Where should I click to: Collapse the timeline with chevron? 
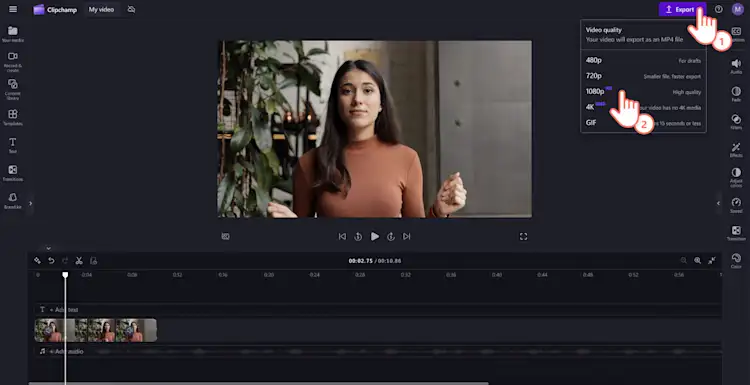pos(48,248)
